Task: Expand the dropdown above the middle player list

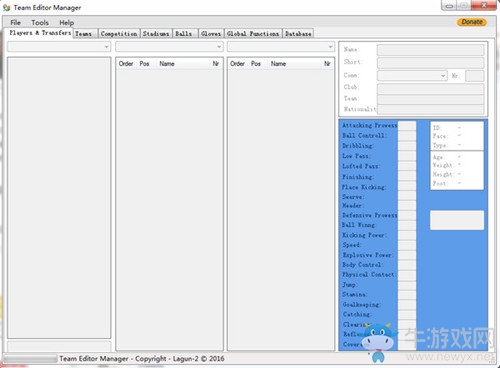Action: pos(169,47)
